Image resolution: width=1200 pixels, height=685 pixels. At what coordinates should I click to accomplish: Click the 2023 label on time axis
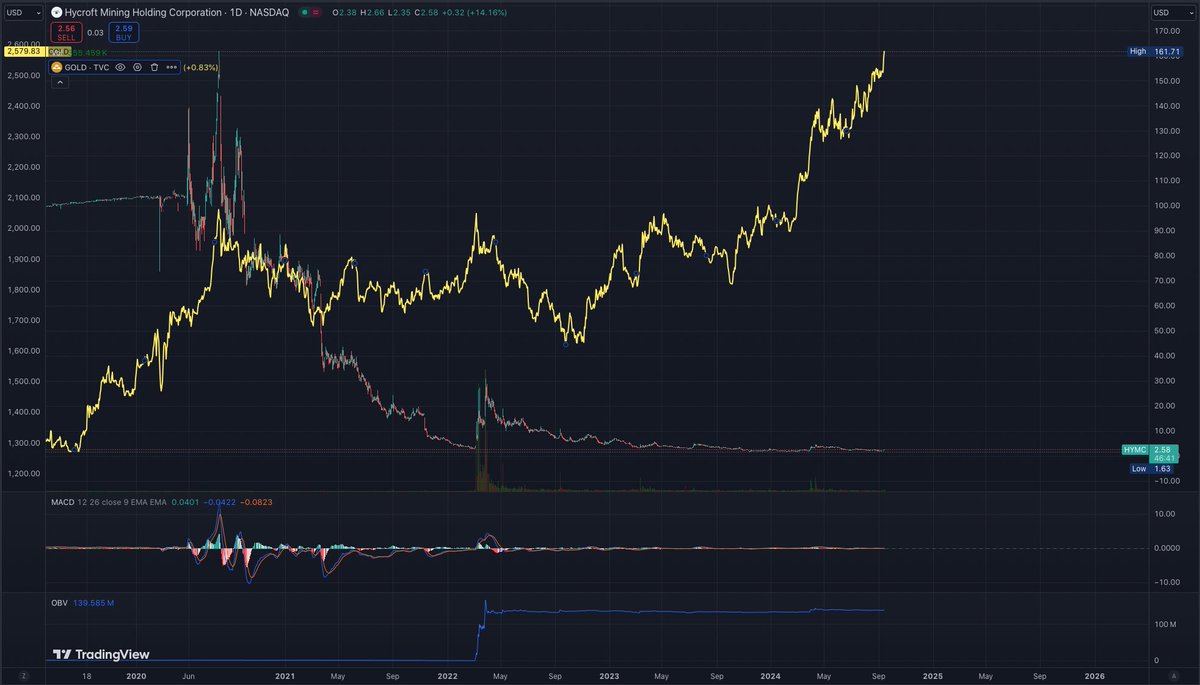[x=609, y=676]
